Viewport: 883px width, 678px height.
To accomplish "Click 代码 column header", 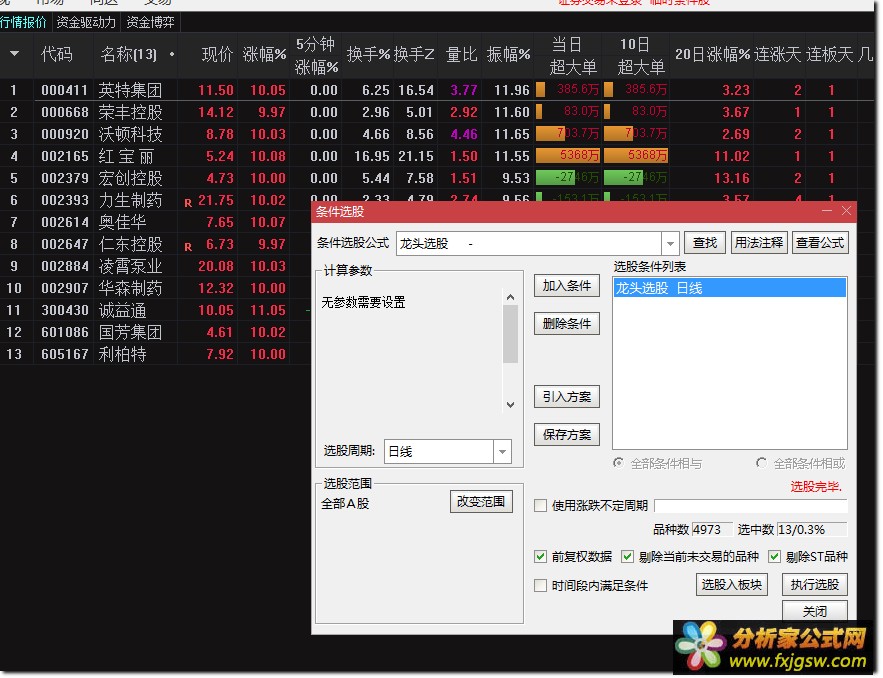I will [57, 55].
